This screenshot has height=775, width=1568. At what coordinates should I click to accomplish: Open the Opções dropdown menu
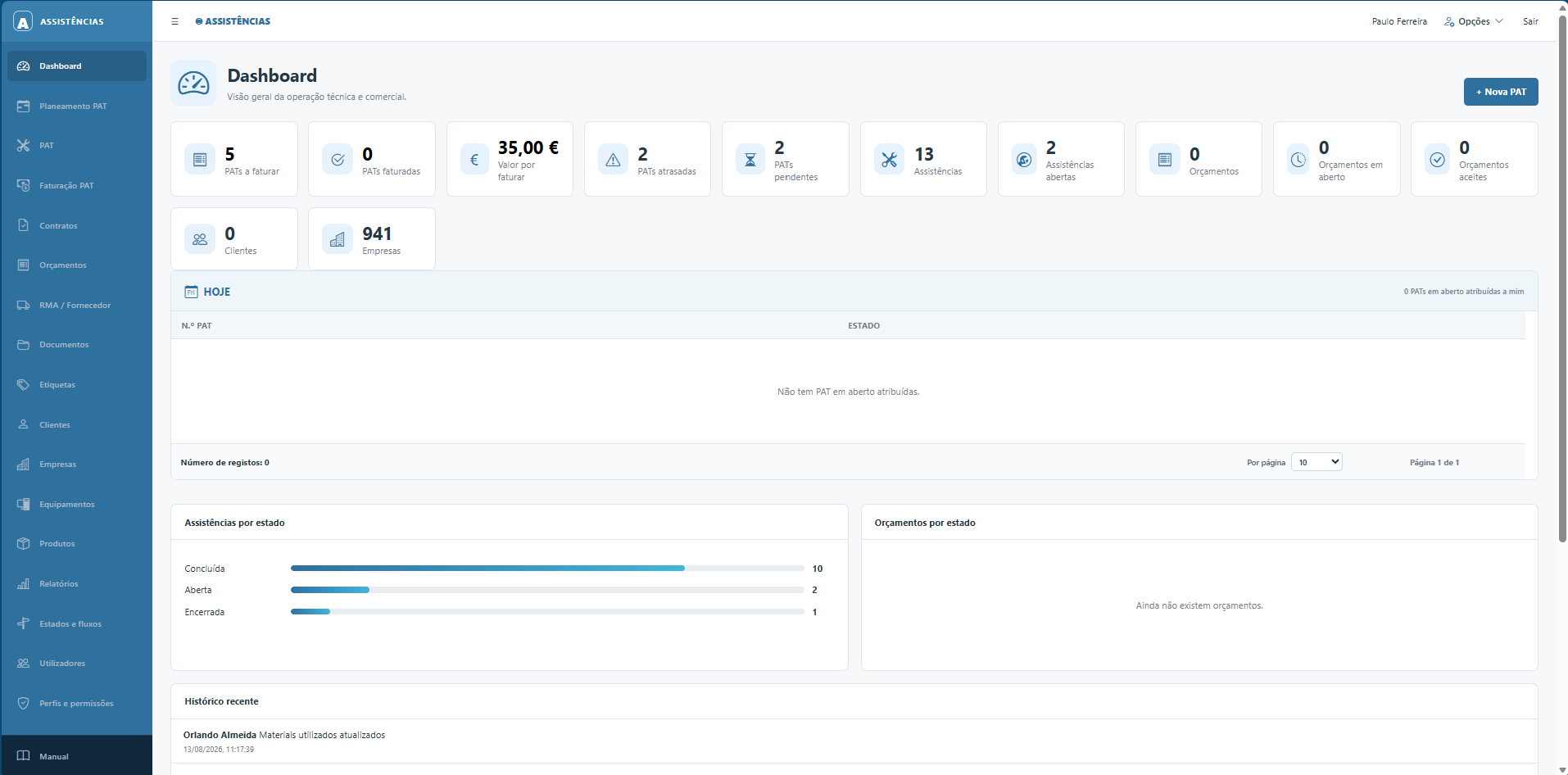pos(1474,21)
